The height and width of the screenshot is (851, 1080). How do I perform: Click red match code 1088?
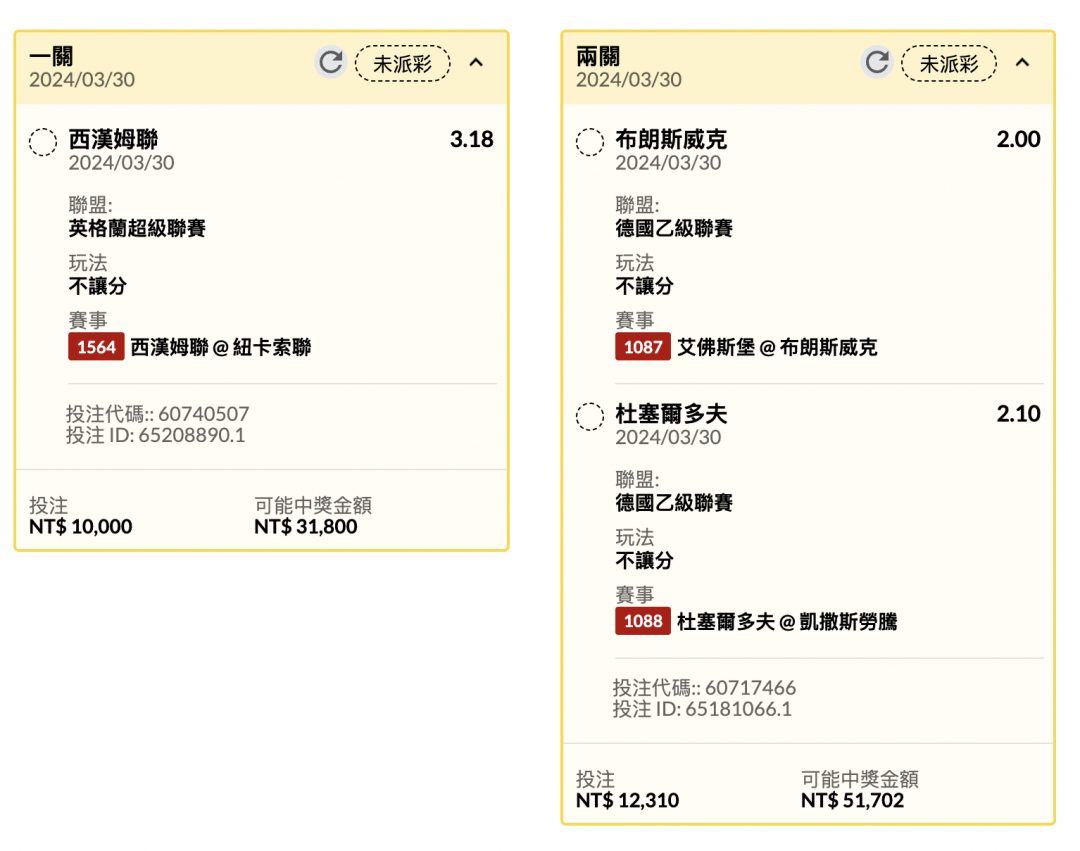coord(643,621)
